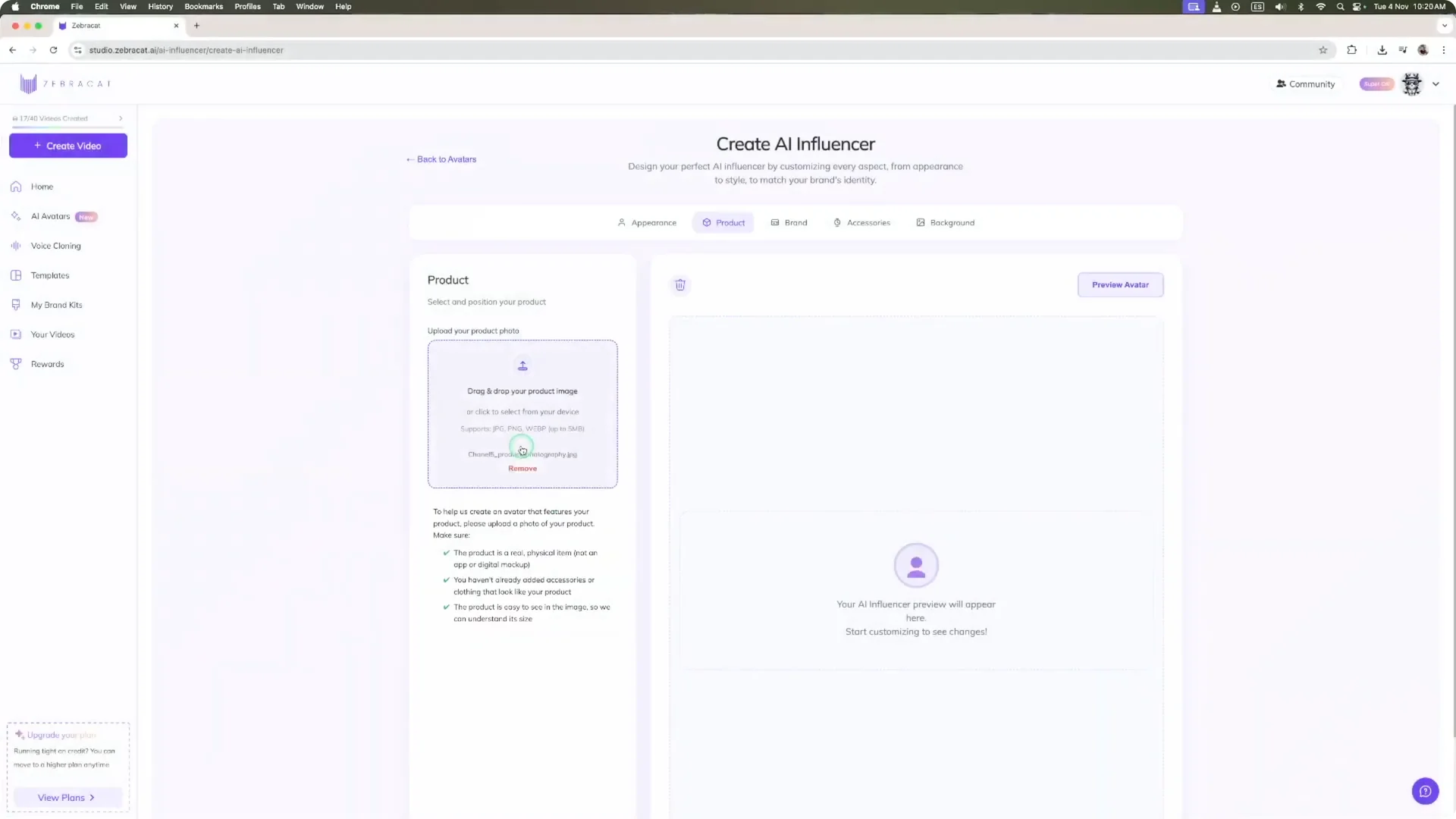Screen dimensions: 1456x819
Task: Click the product image drop zone
Action: coord(522,394)
